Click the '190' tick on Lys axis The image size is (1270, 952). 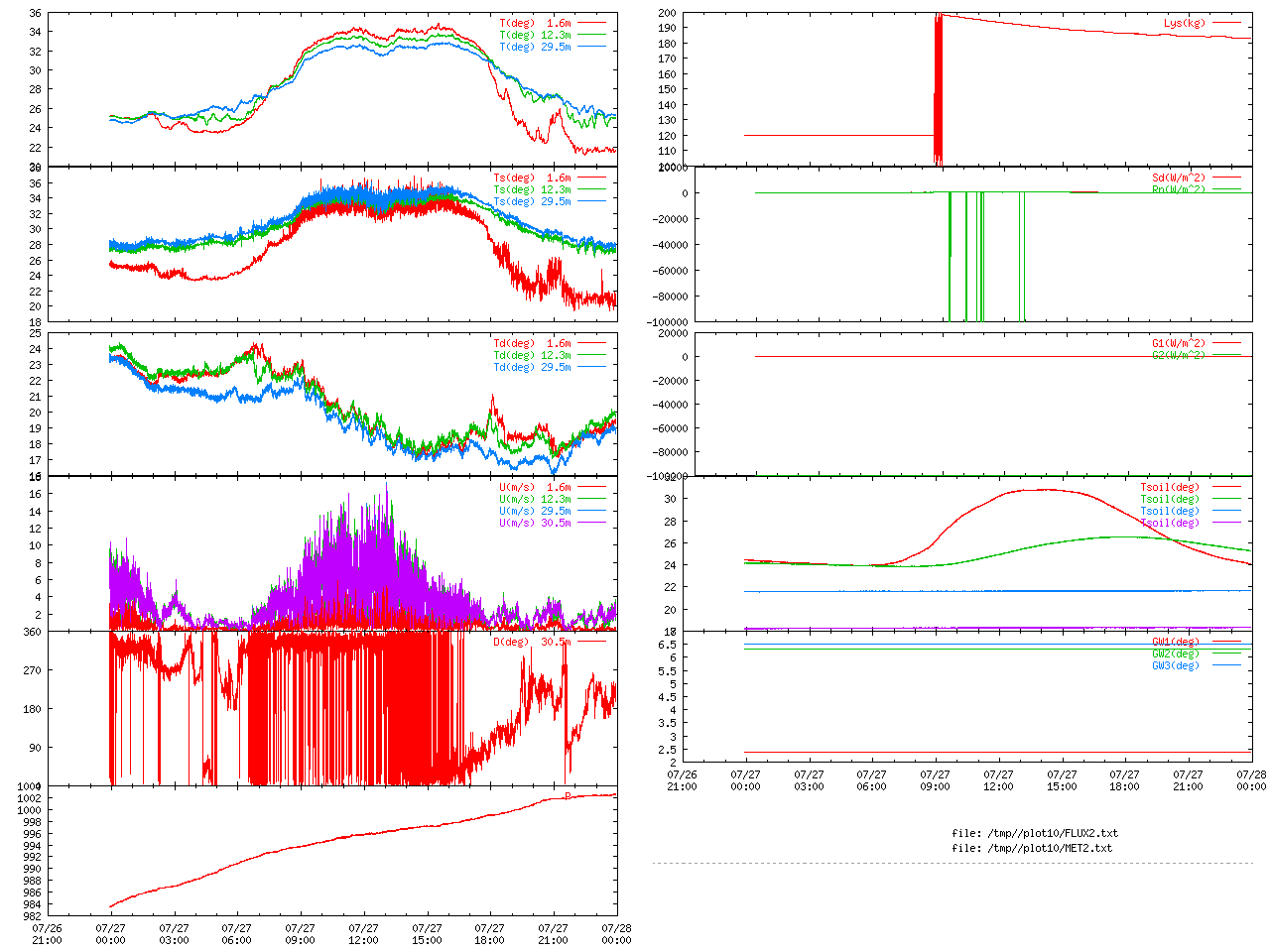coord(667,29)
